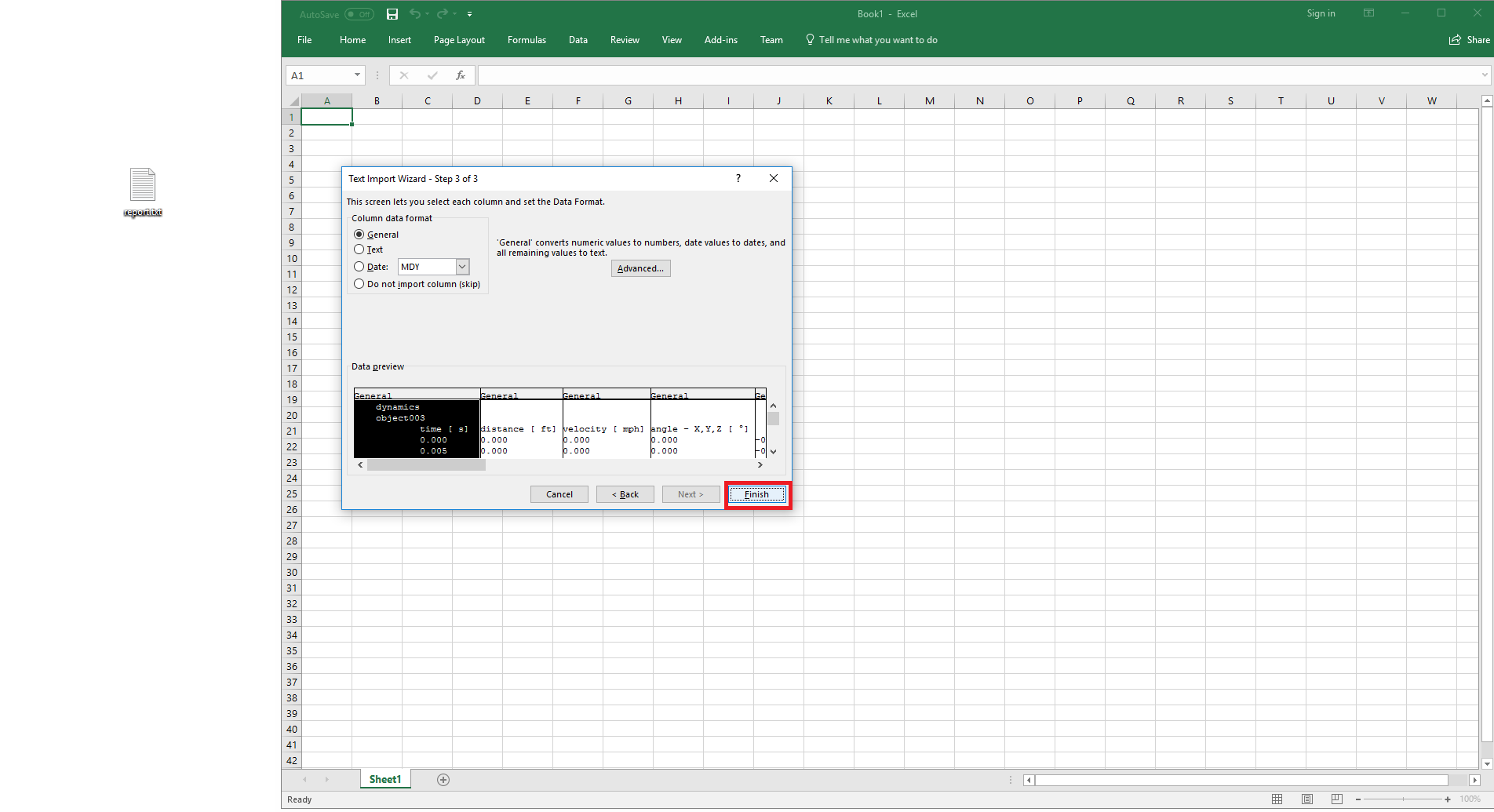Open the MDY date format dropdown
This screenshot has height=812, width=1494.
[462, 267]
